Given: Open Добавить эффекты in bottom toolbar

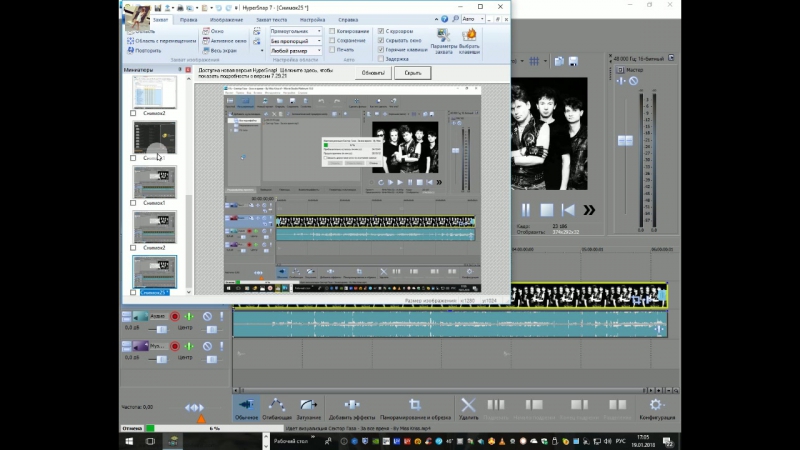Looking at the screenshot, I should [351, 405].
